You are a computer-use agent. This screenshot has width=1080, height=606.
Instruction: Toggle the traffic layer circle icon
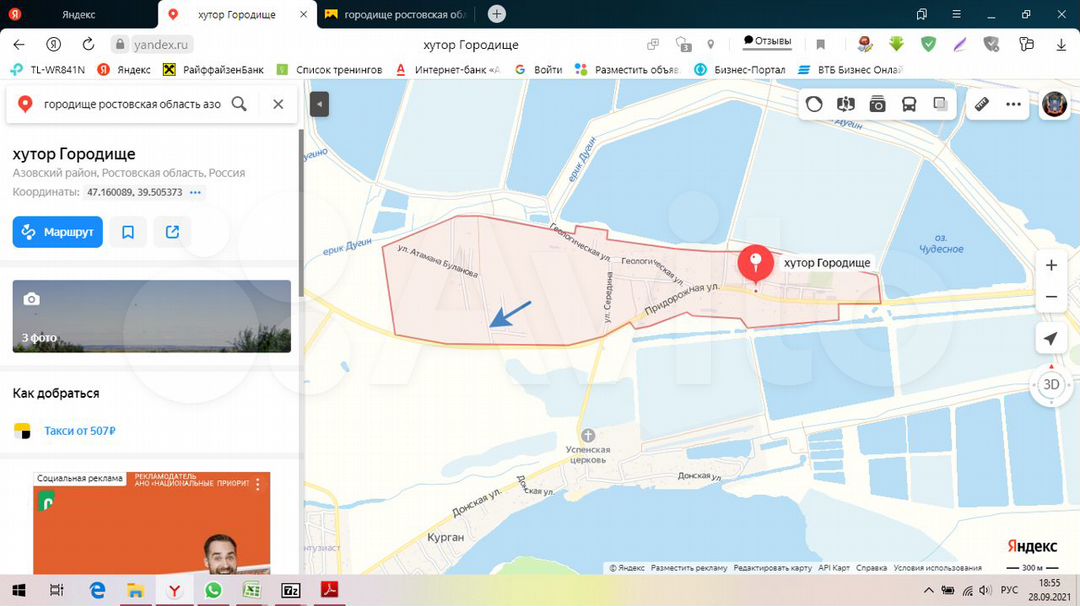click(815, 104)
